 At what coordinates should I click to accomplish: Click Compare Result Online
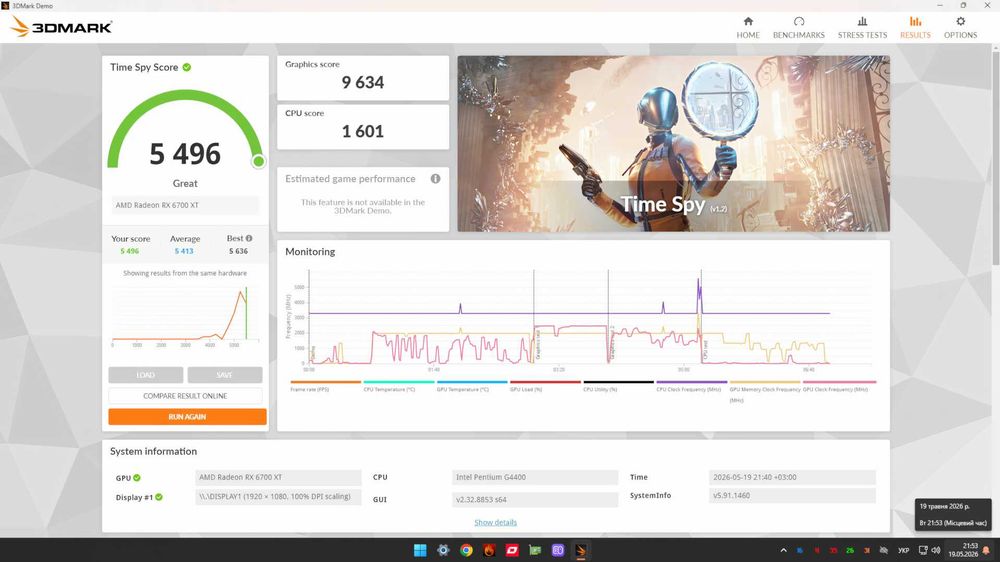185,396
